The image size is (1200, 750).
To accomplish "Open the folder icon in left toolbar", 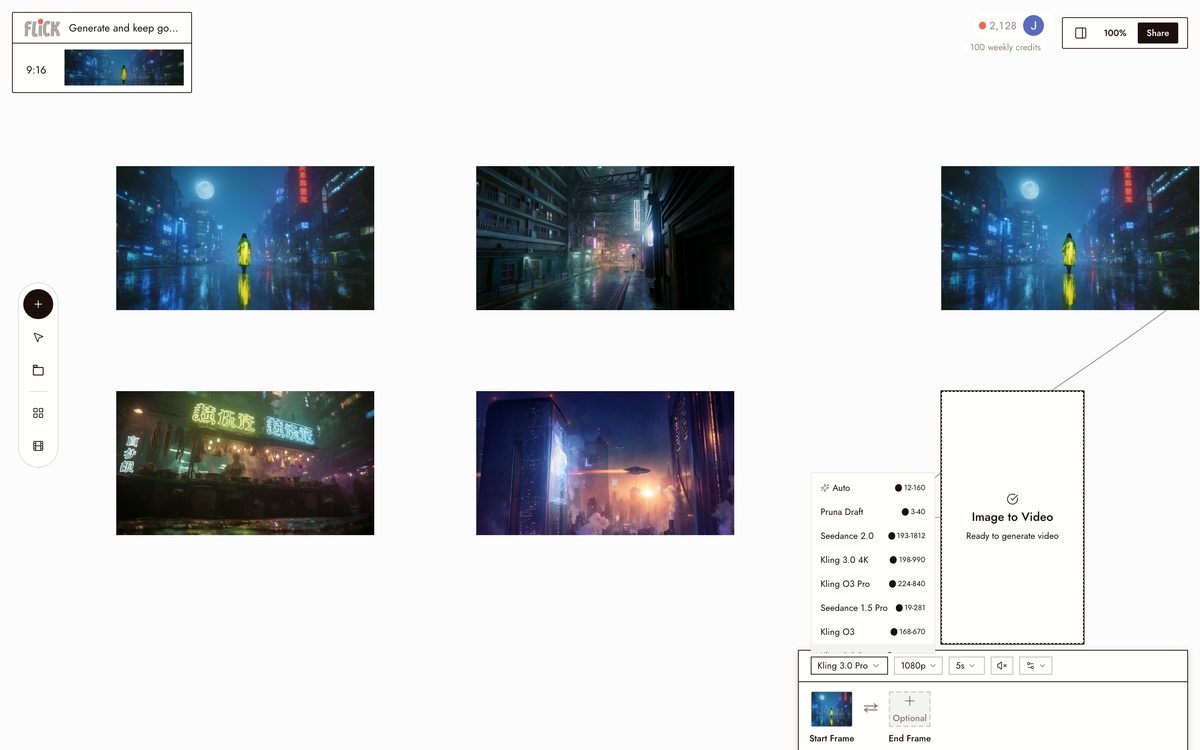I will click(38, 370).
